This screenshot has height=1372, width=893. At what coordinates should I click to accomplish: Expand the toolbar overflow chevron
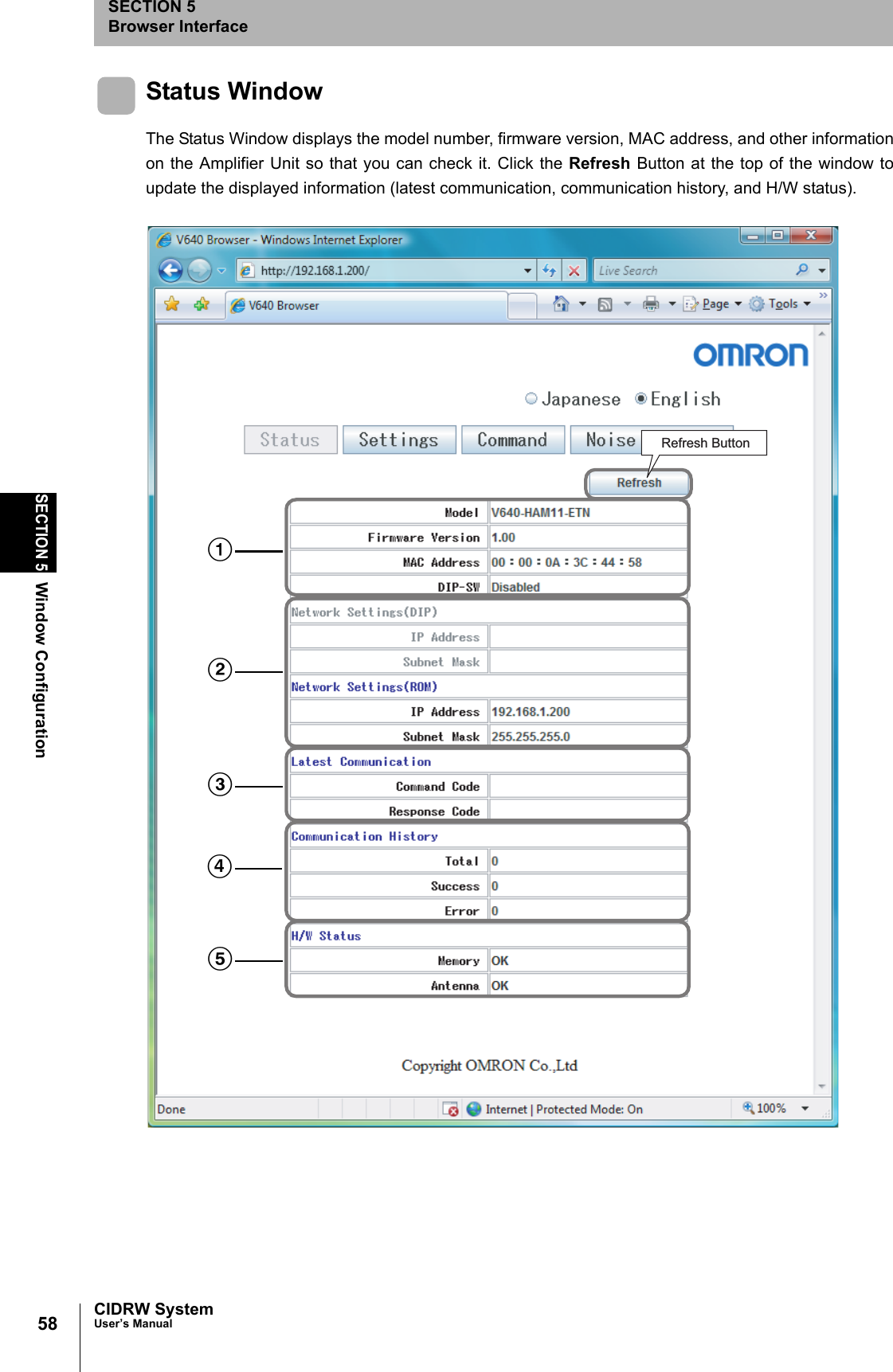tap(823, 295)
